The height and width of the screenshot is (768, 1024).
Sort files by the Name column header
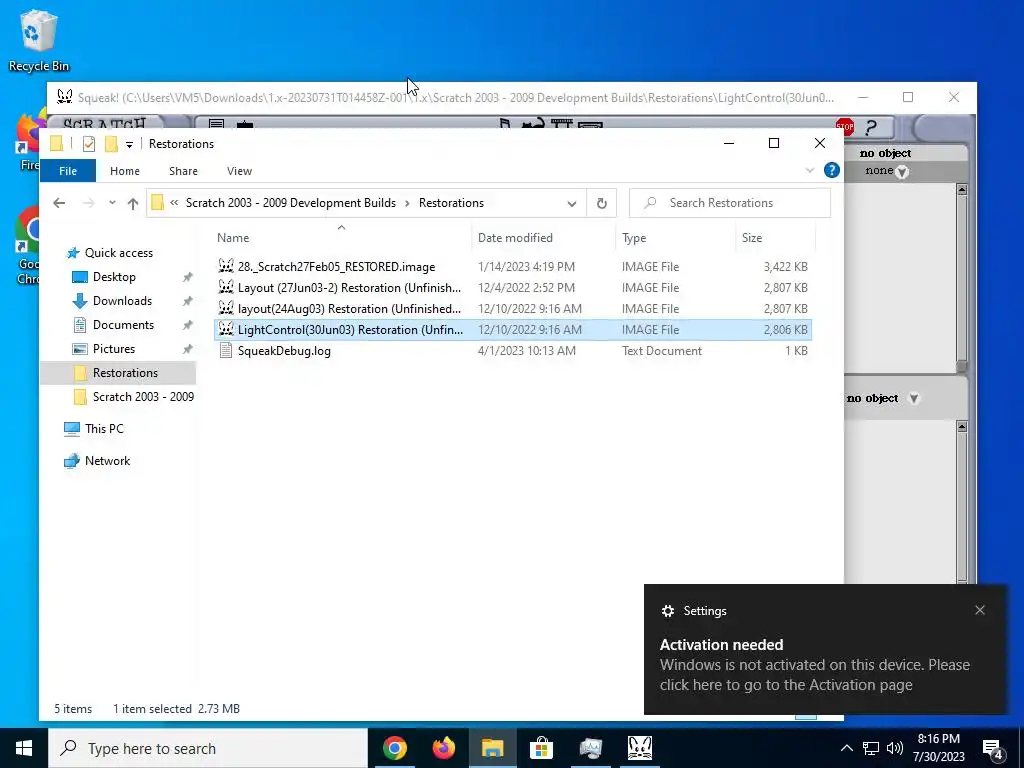[x=233, y=238]
